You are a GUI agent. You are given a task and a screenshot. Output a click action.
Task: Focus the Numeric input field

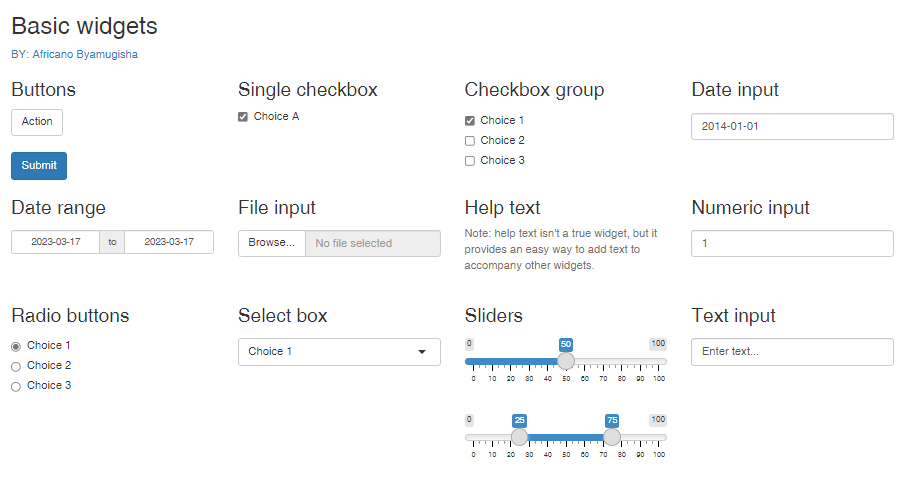[x=792, y=244]
